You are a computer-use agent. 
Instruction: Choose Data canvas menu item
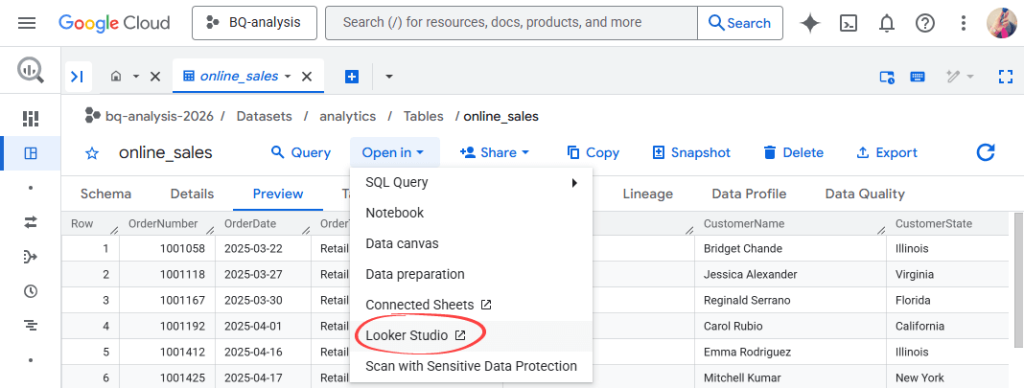click(471, 244)
